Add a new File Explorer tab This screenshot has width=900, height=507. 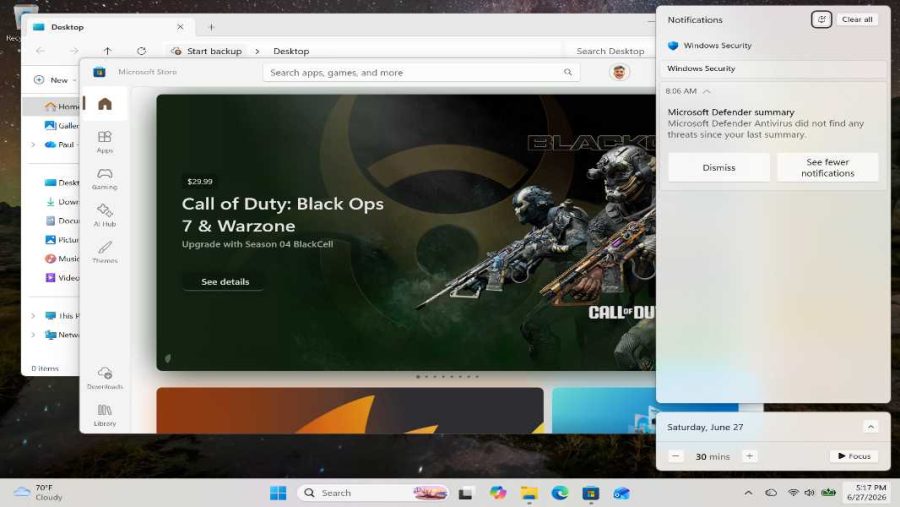click(x=211, y=27)
